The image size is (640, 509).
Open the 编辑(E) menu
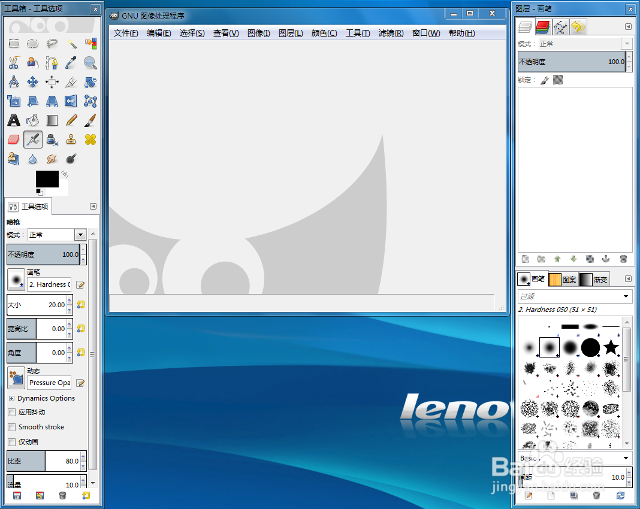coord(159,33)
